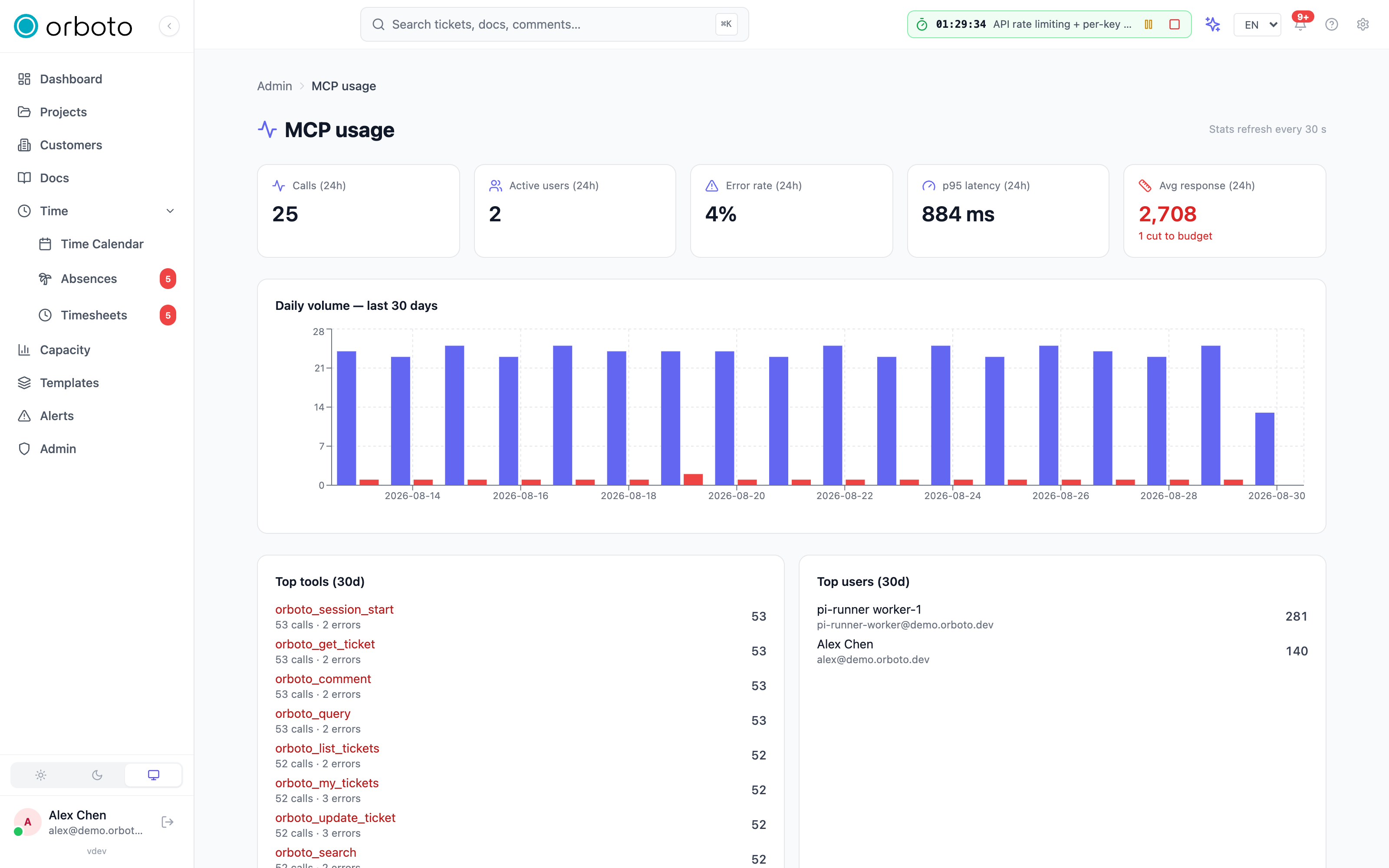The width and height of the screenshot is (1389, 868).
Task: Open the notifications bell
Action: click(1300, 24)
